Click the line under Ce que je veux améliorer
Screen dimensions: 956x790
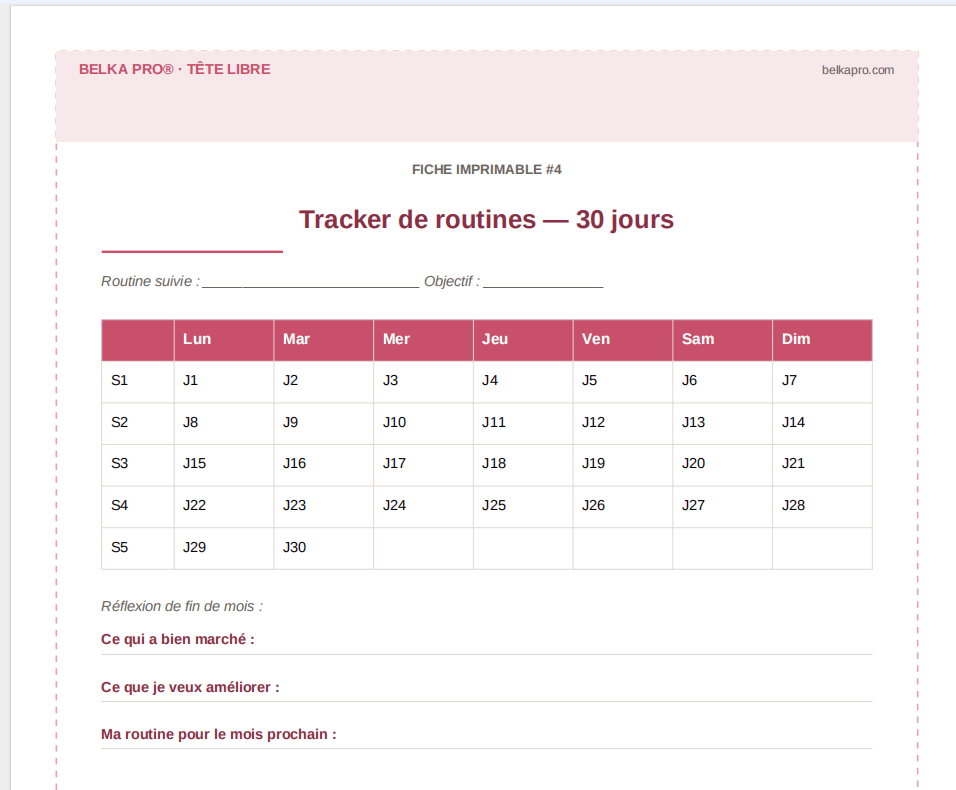(x=486, y=703)
